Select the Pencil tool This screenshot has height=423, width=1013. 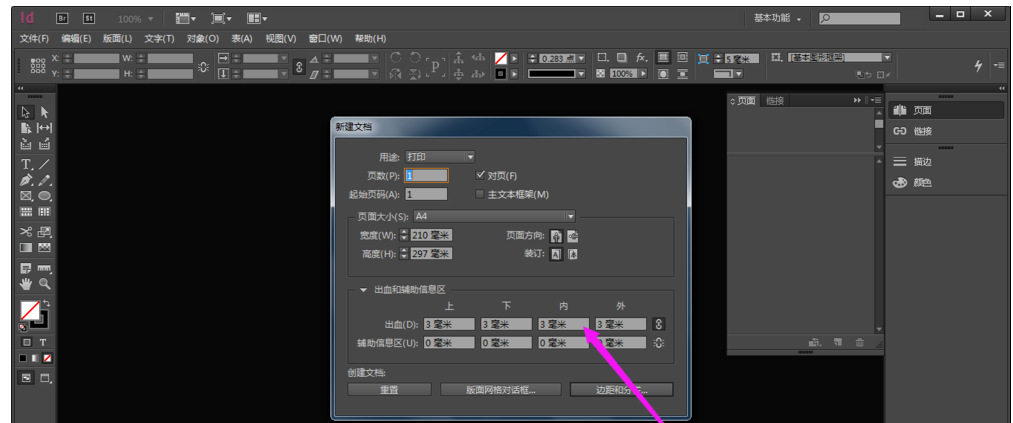(x=45, y=180)
